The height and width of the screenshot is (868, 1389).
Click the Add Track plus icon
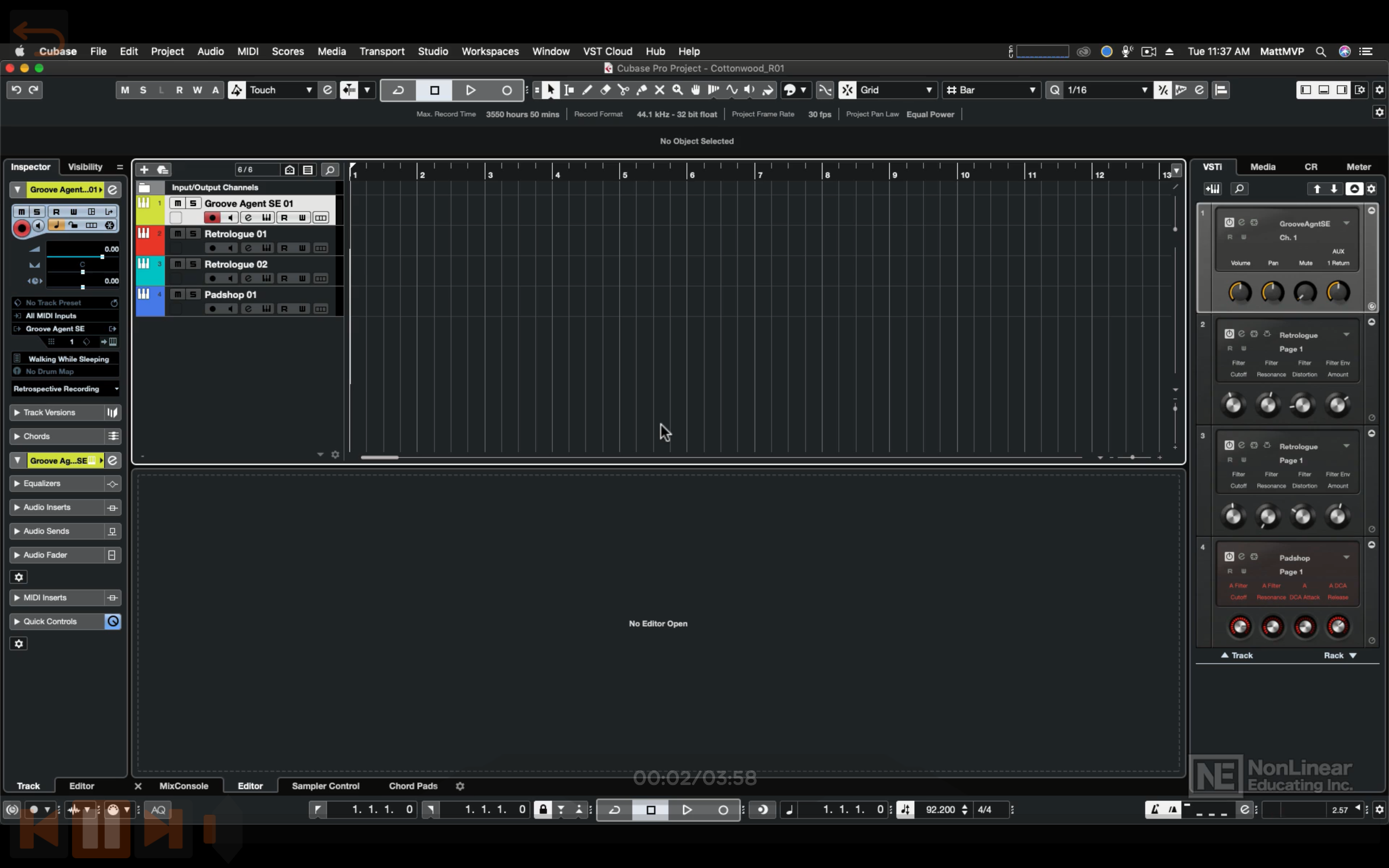tap(144, 169)
